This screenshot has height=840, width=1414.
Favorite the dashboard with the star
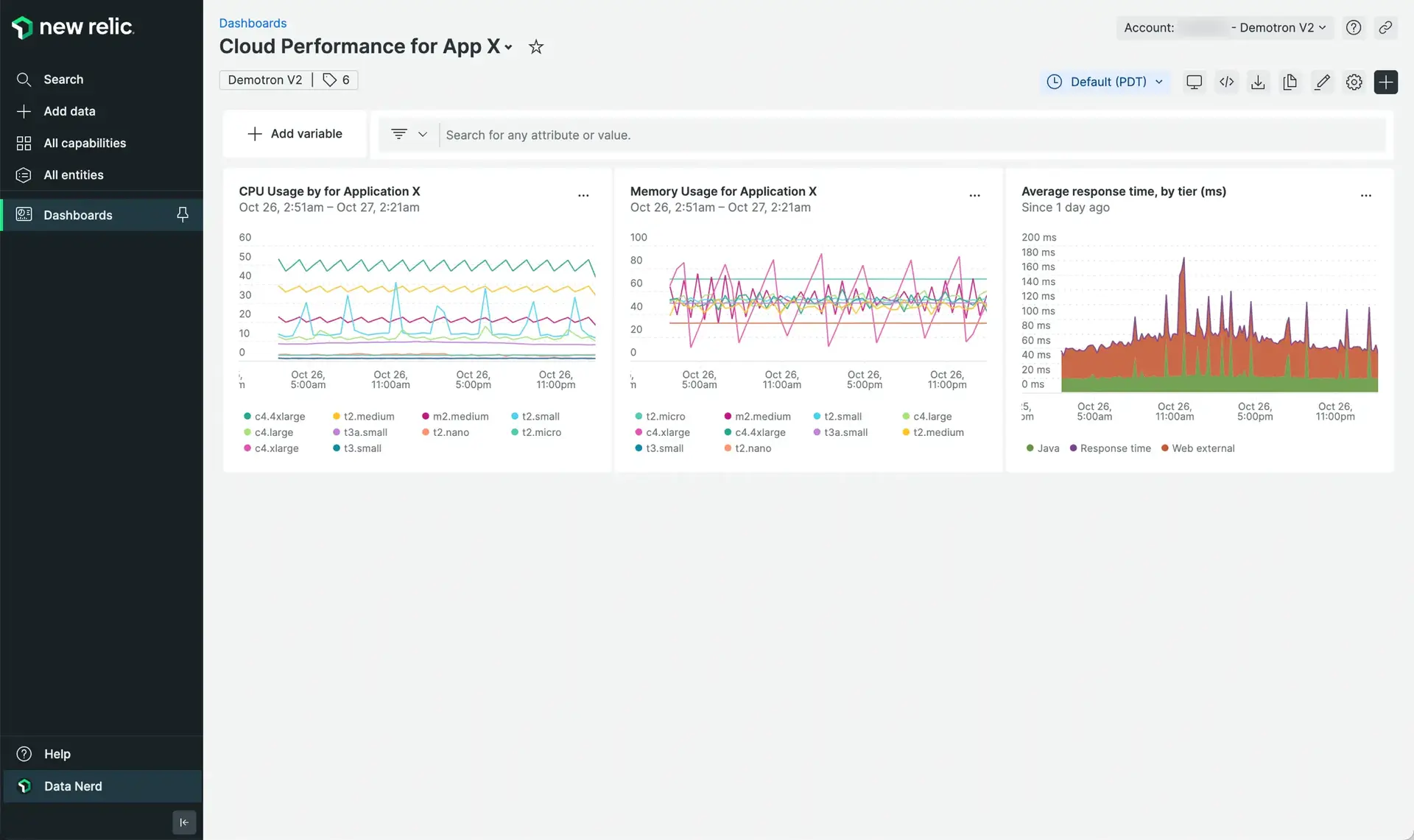tap(536, 47)
